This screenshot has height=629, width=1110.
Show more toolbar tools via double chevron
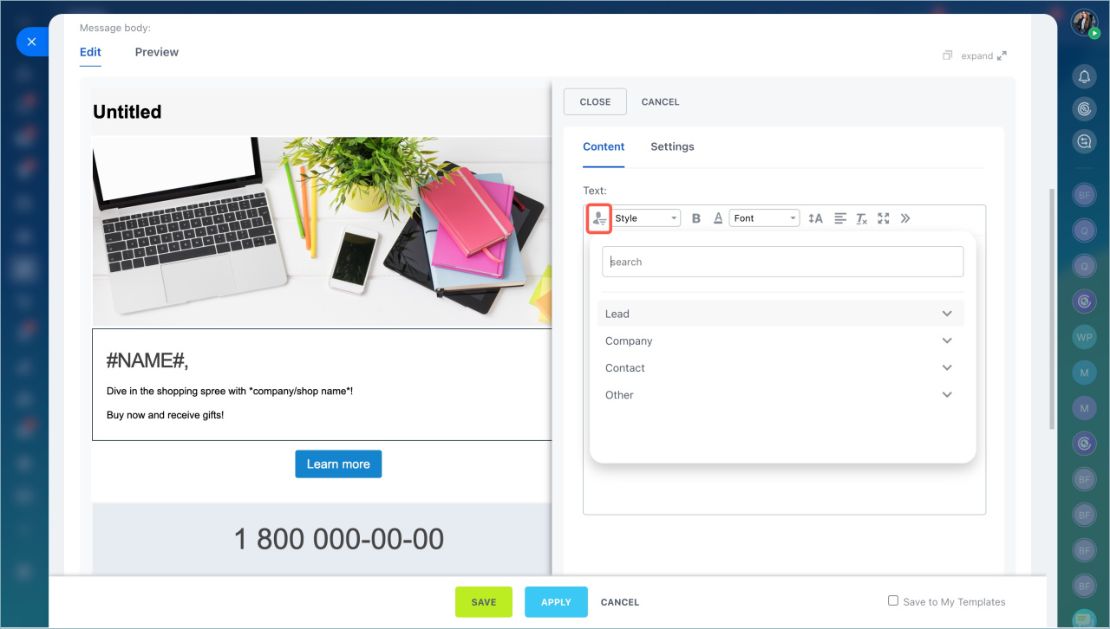[905, 219]
